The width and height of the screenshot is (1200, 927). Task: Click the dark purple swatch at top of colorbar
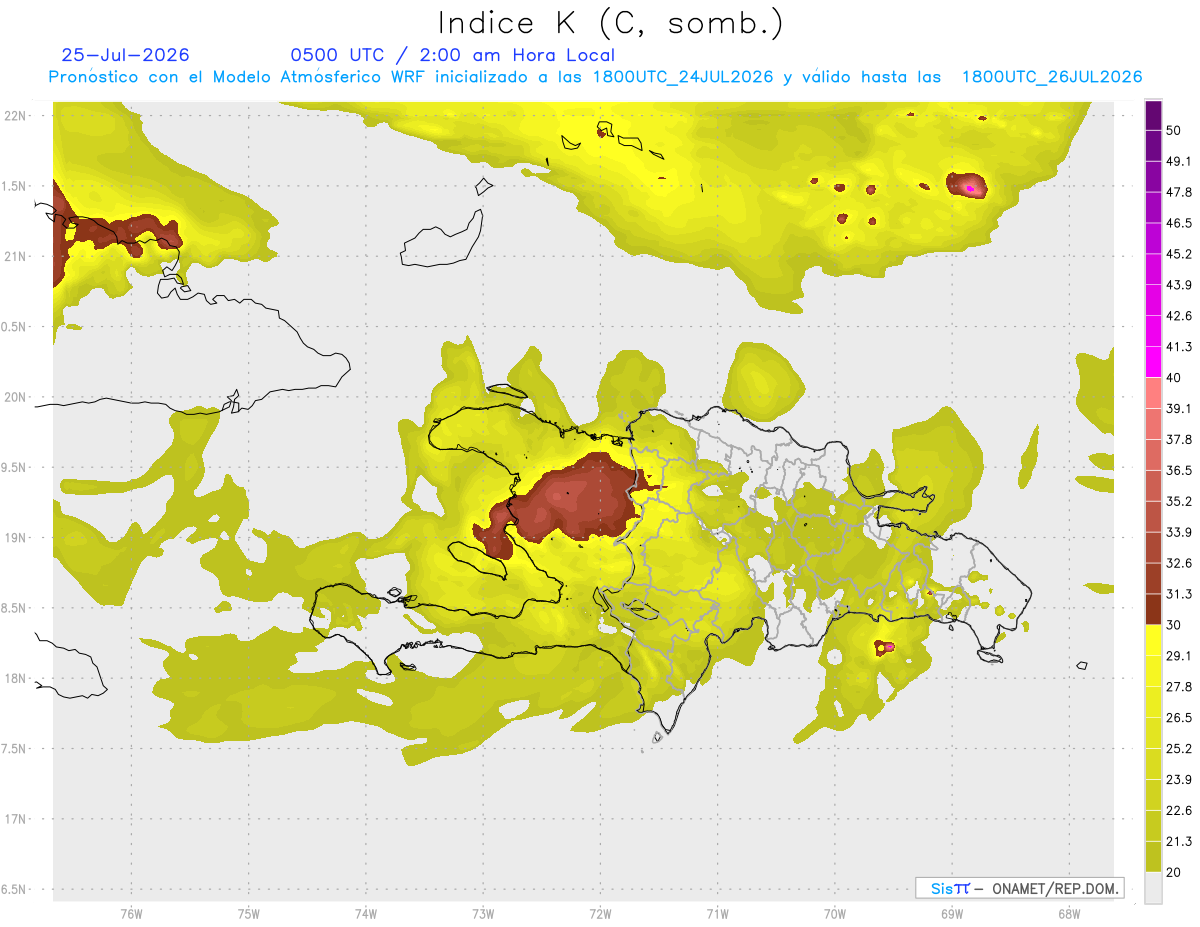tap(1153, 115)
